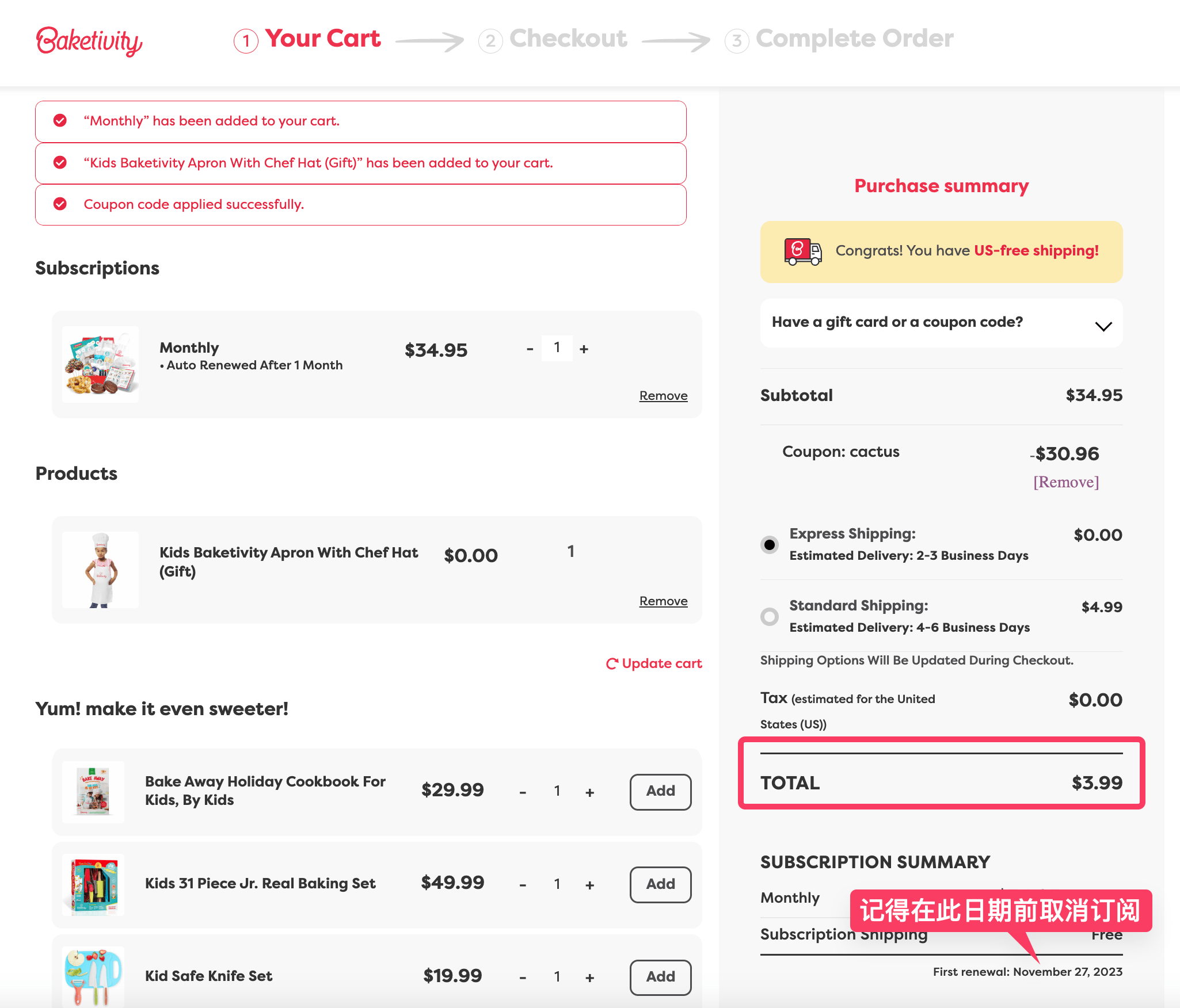
Task: Click the free shipping truck icon
Action: [802, 251]
